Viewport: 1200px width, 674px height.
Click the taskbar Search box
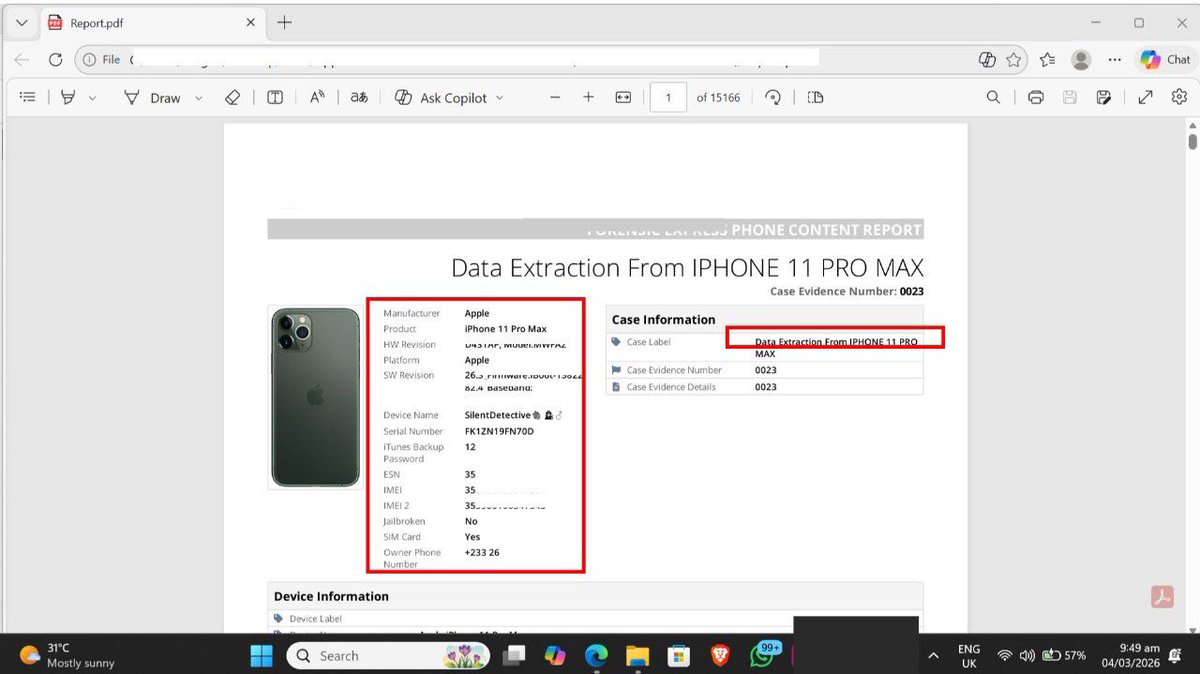tap(389, 655)
